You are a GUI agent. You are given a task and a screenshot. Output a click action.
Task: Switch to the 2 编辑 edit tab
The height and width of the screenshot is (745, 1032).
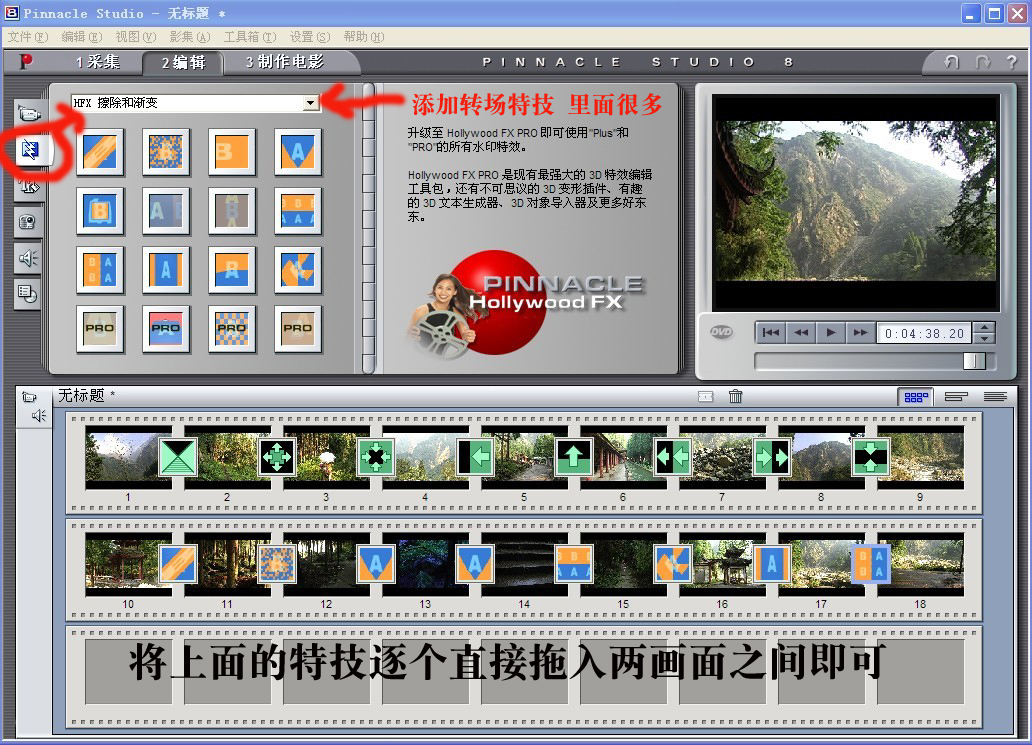(x=184, y=63)
